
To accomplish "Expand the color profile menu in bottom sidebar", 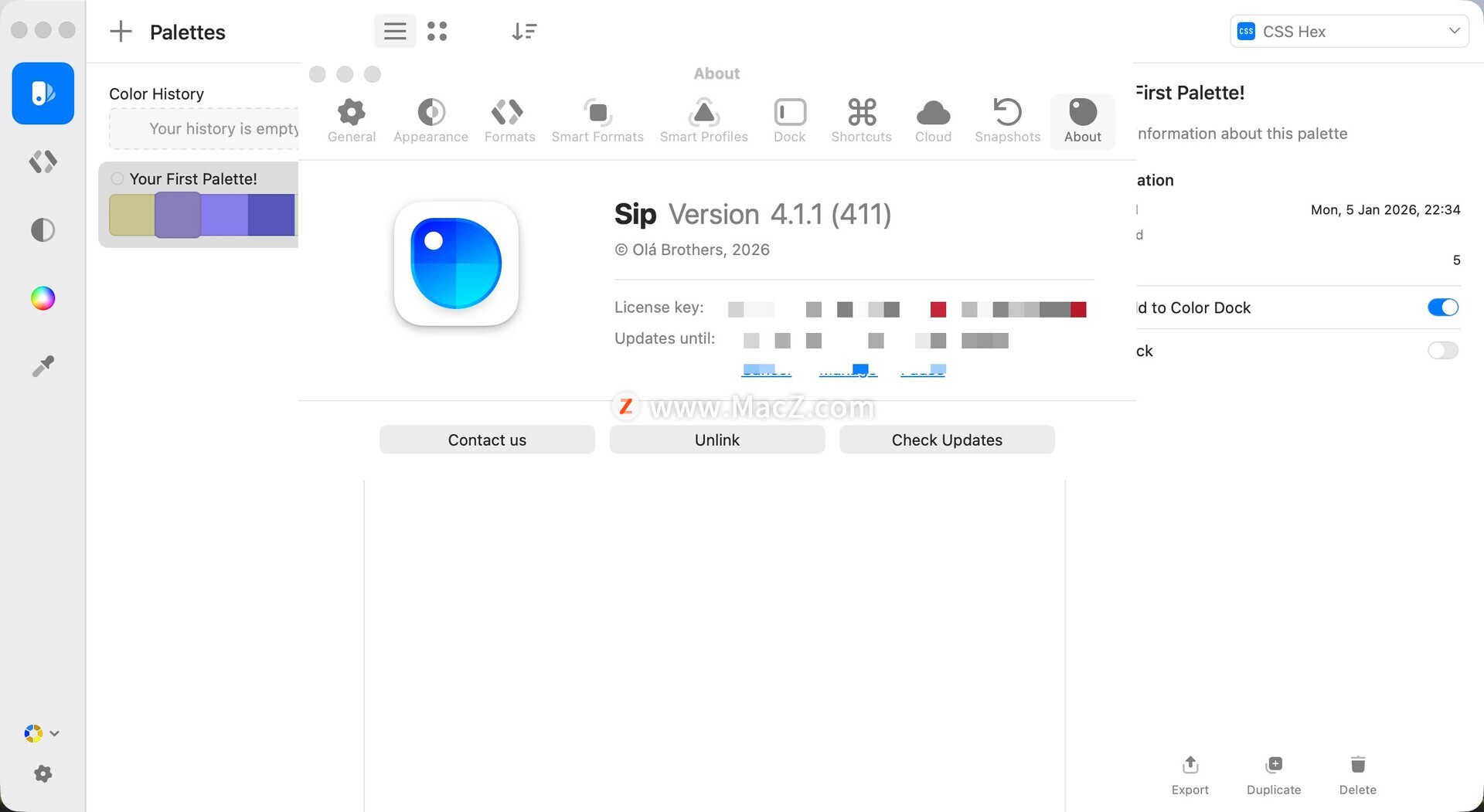I will (x=42, y=733).
